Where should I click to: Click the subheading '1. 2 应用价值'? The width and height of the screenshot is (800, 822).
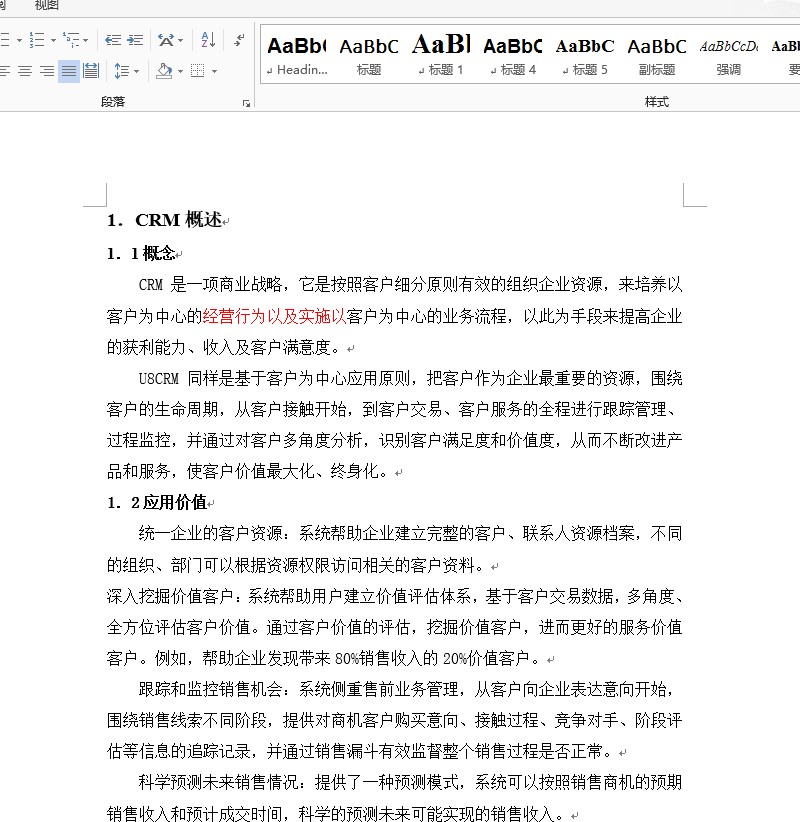(x=156, y=503)
